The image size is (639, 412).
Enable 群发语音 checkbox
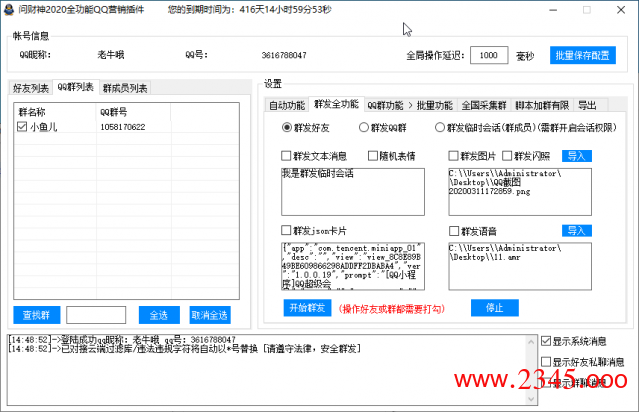coord(454,231)
